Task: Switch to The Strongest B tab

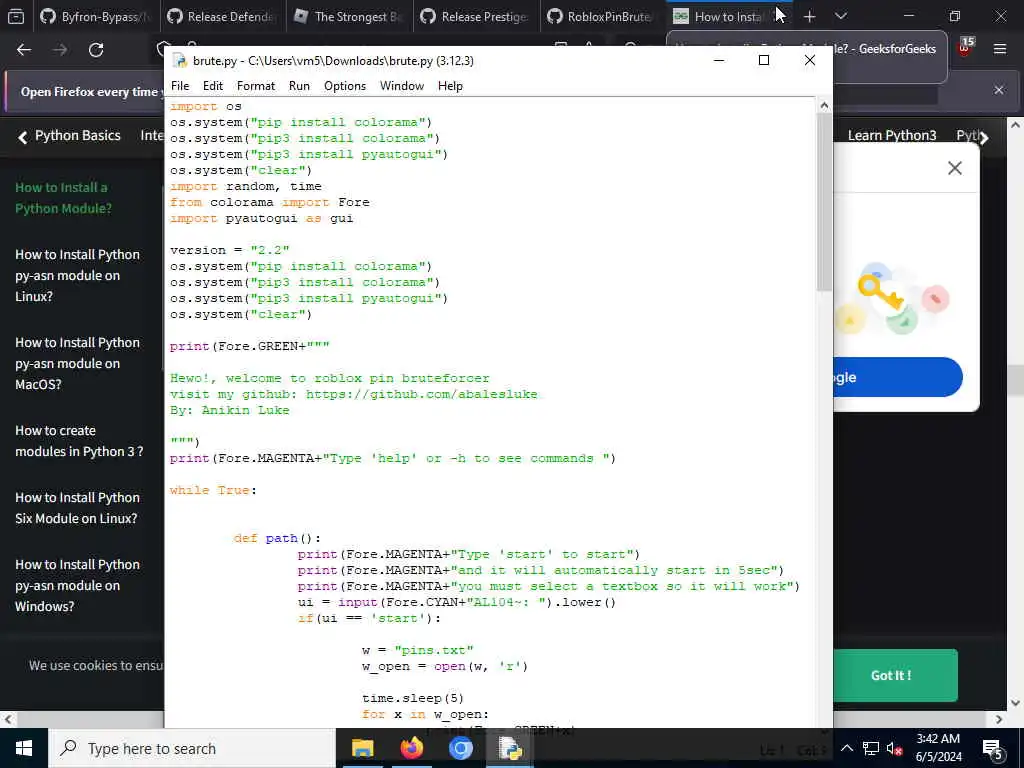Action: pyautogui.click(x=349, y=16)
